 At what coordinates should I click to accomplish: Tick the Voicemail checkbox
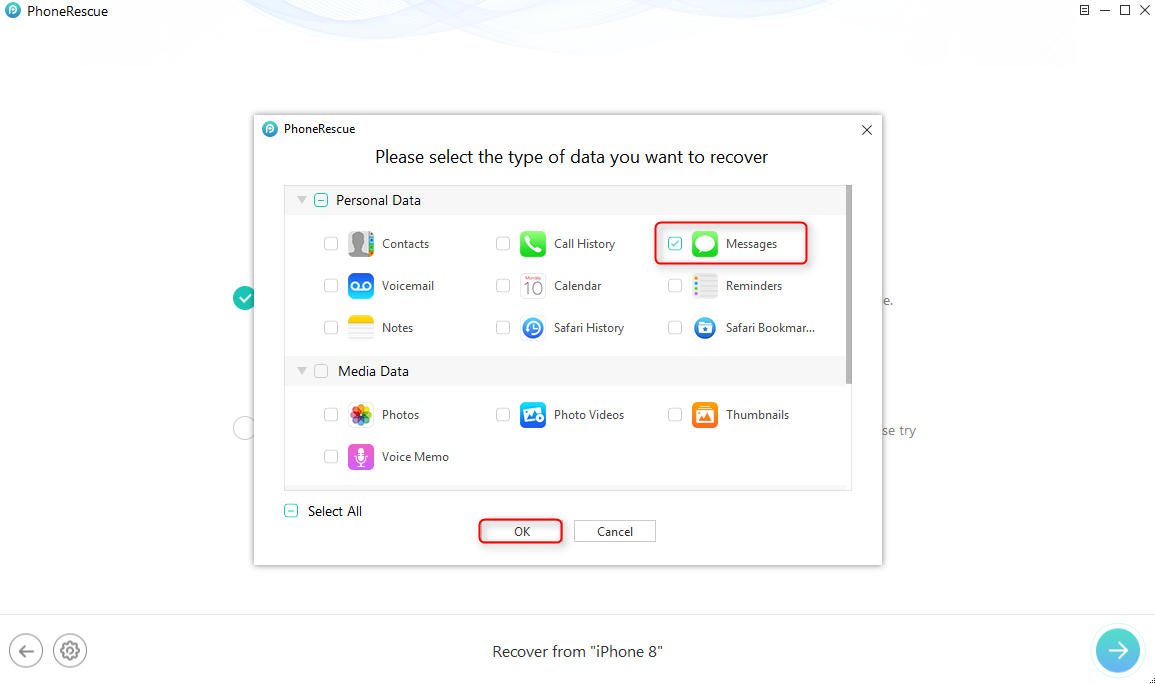click(x=331, y=286)
